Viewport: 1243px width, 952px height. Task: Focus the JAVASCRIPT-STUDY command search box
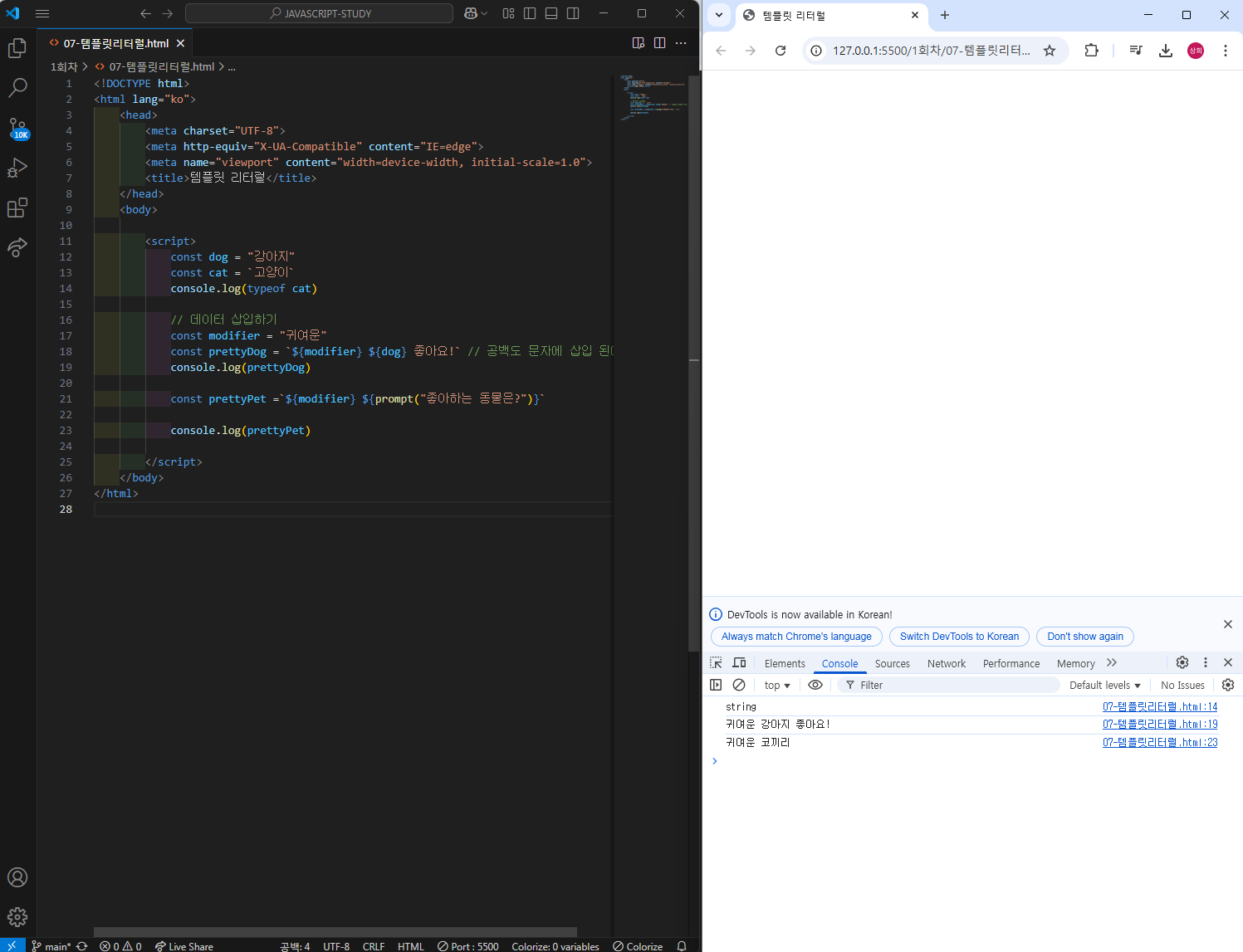click(x=320, y=13)
